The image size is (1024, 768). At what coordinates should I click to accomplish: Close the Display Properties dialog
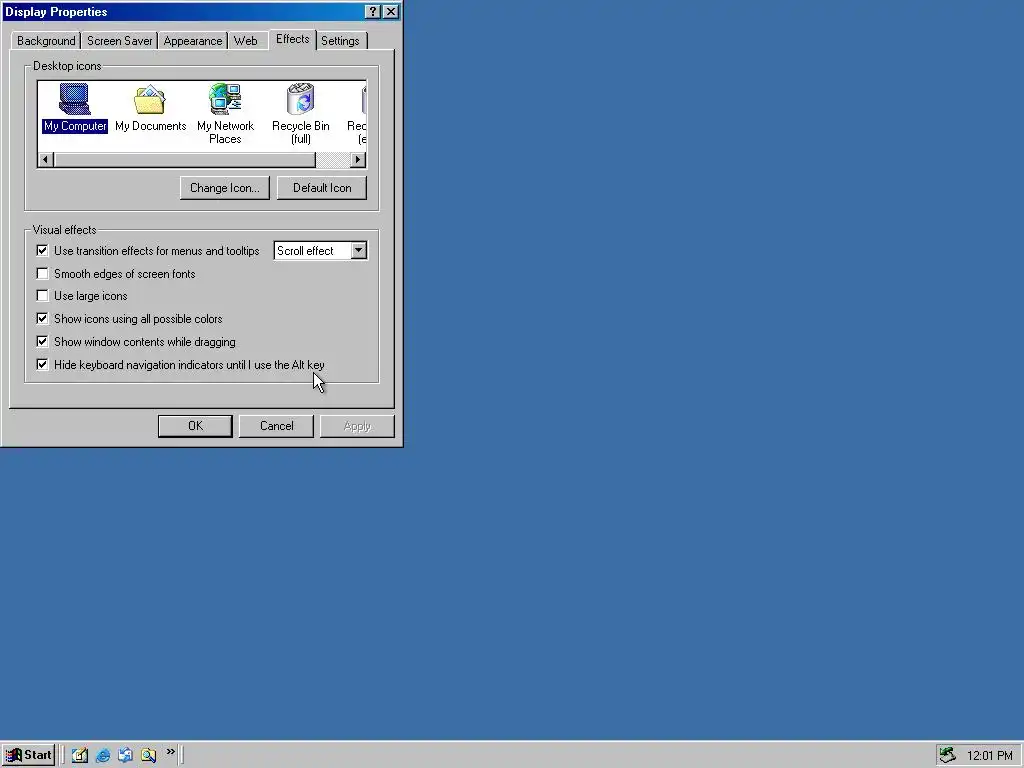[391, 12]
